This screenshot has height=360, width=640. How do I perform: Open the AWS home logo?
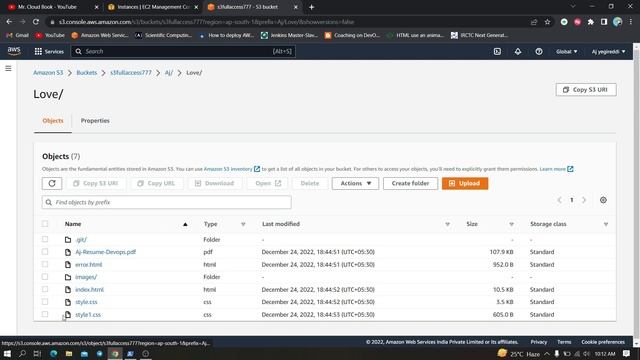coord(14,51)
